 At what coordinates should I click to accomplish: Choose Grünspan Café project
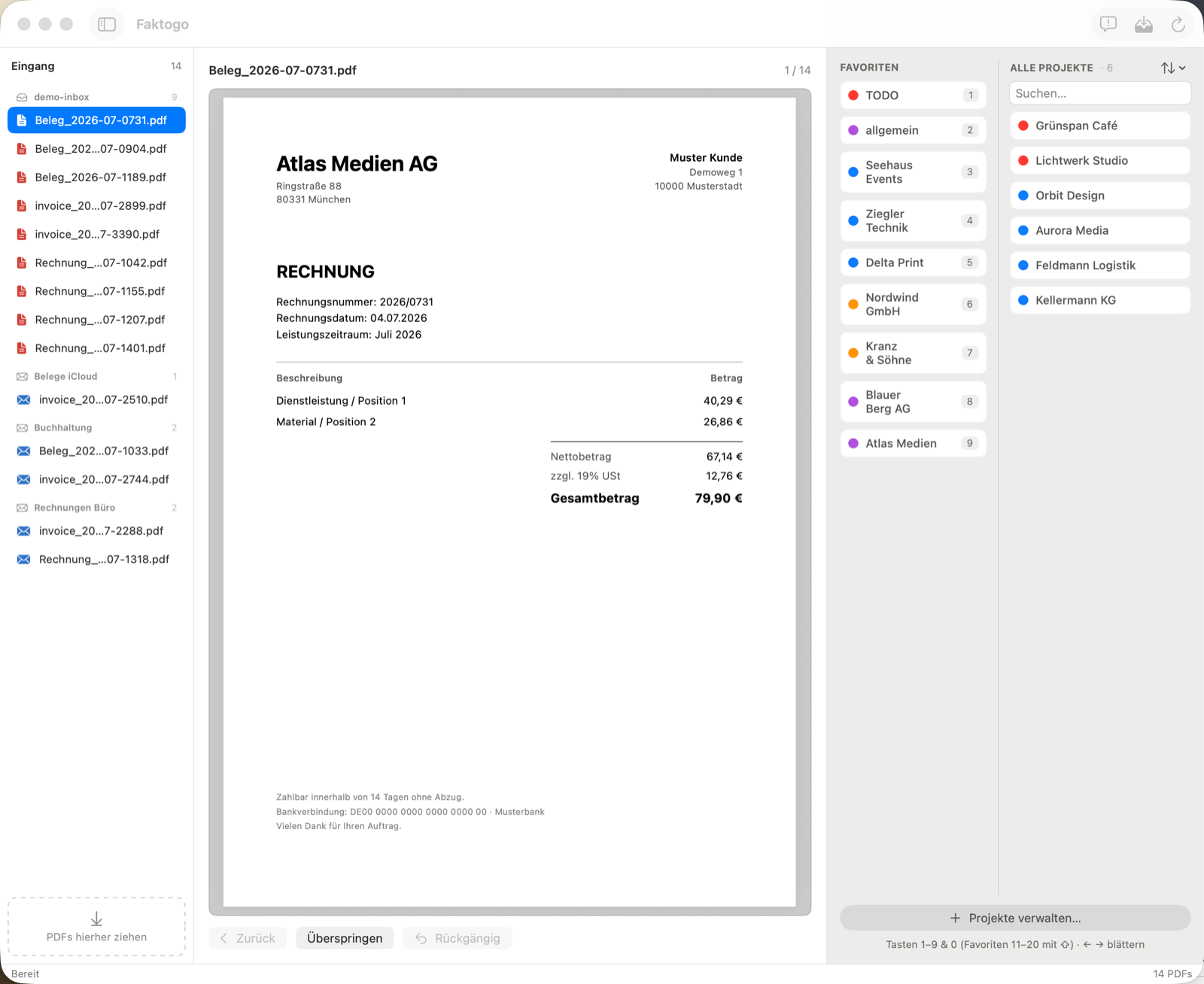click(1100, 126)
